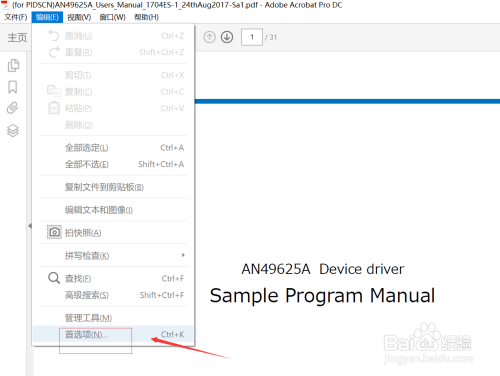Click the 'AN49625A Device driver' heading
The image size is (500, 376).
[323, 269]
